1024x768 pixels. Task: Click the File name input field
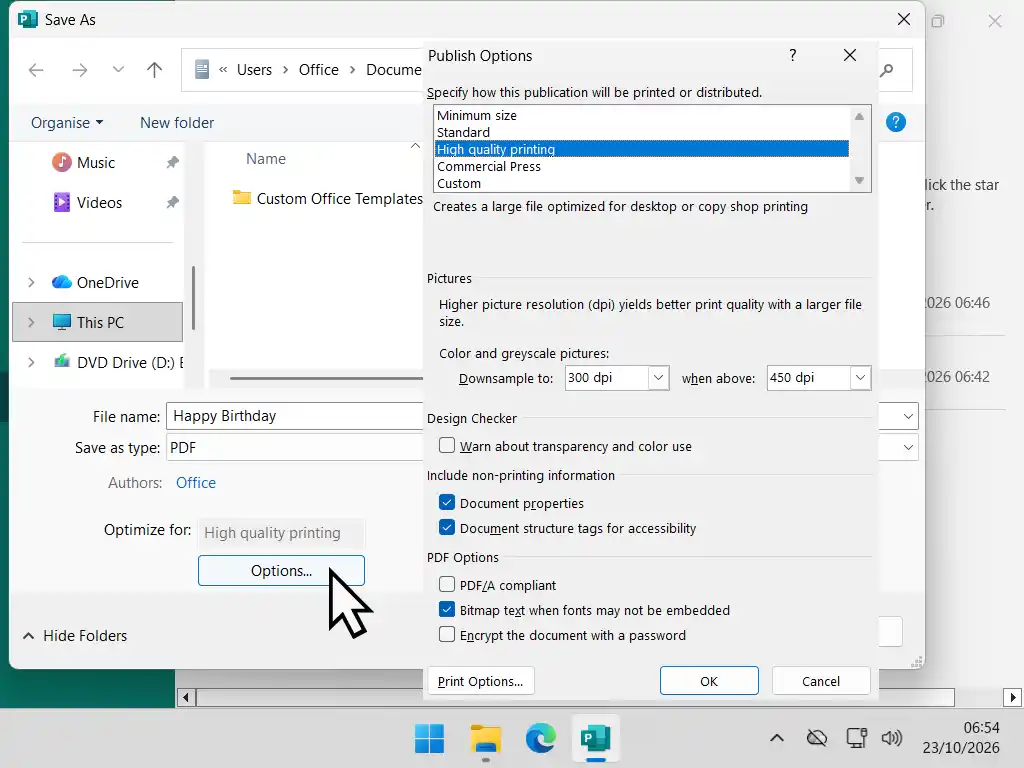click(x=295, y=416)
